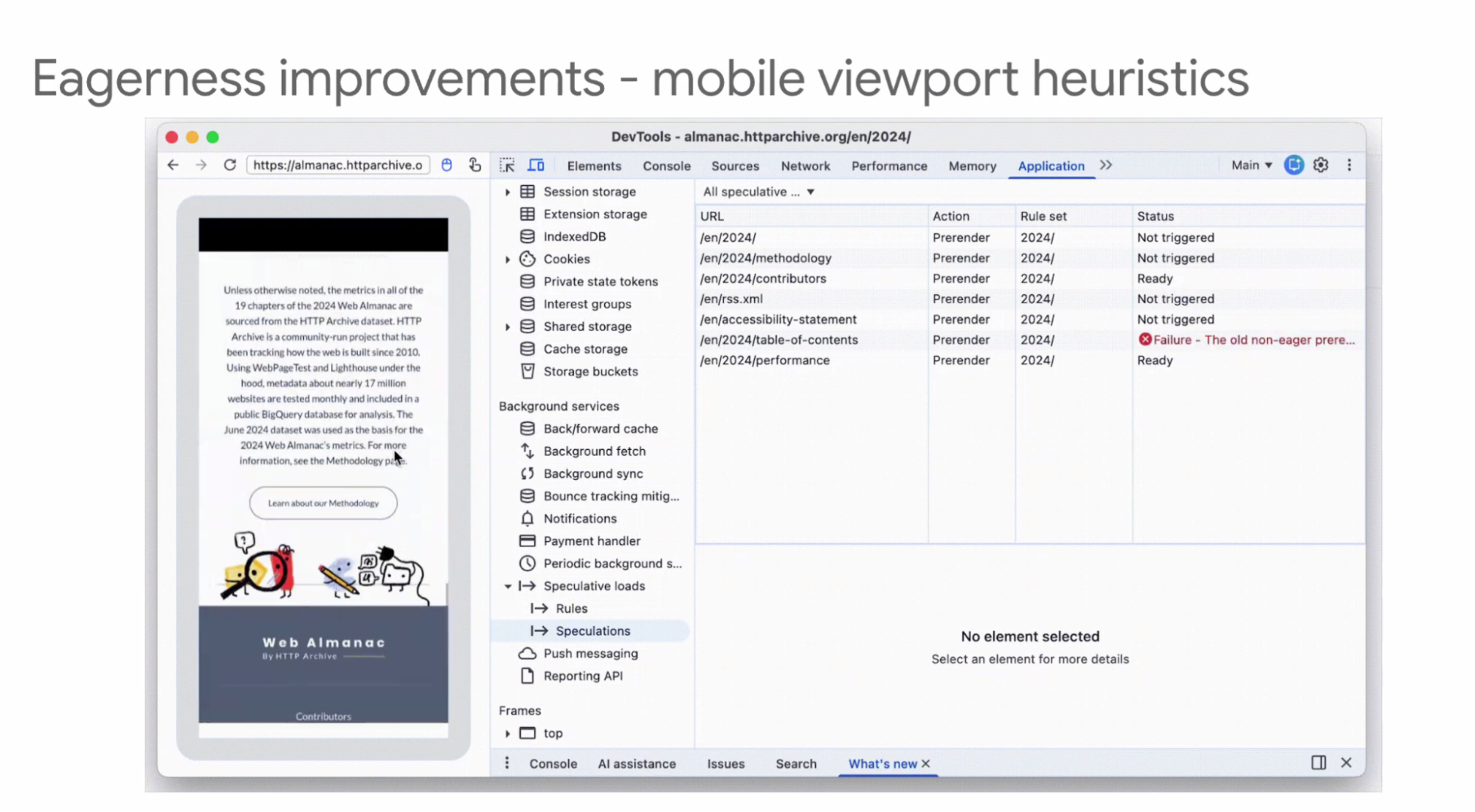This screenshot has height=812, width=1475.
Task: Open DevTools settings gear
Action: point(1321,165)
